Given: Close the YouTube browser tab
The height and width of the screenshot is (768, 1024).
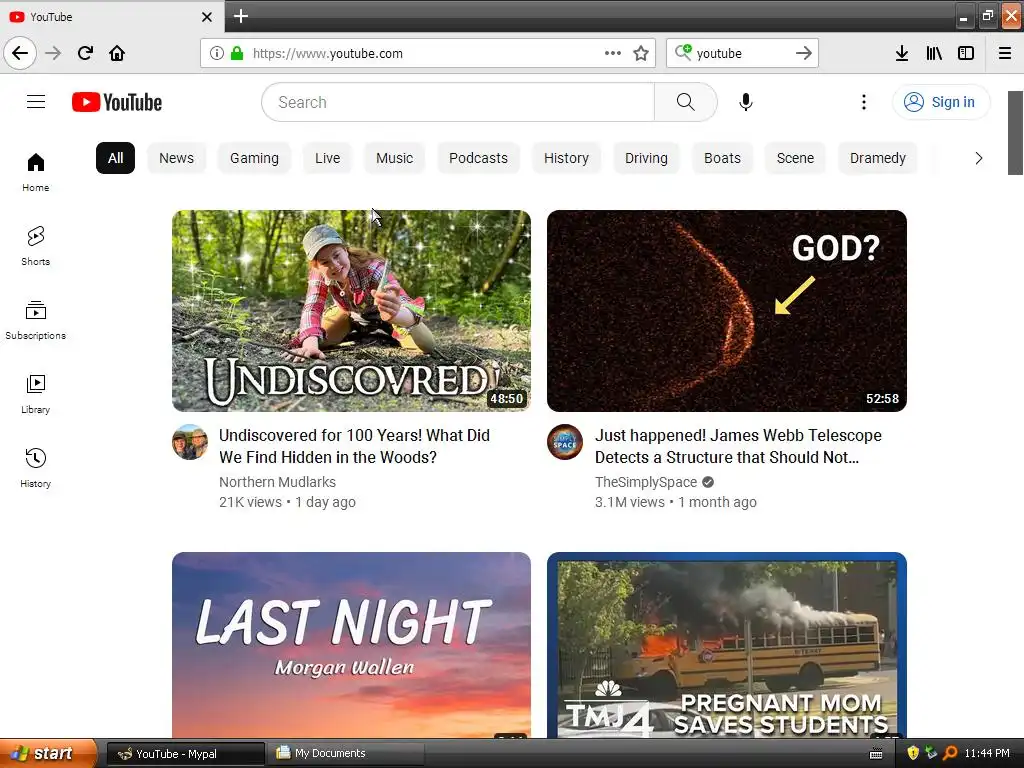Looking at the screenshot, I should point(206,17).
